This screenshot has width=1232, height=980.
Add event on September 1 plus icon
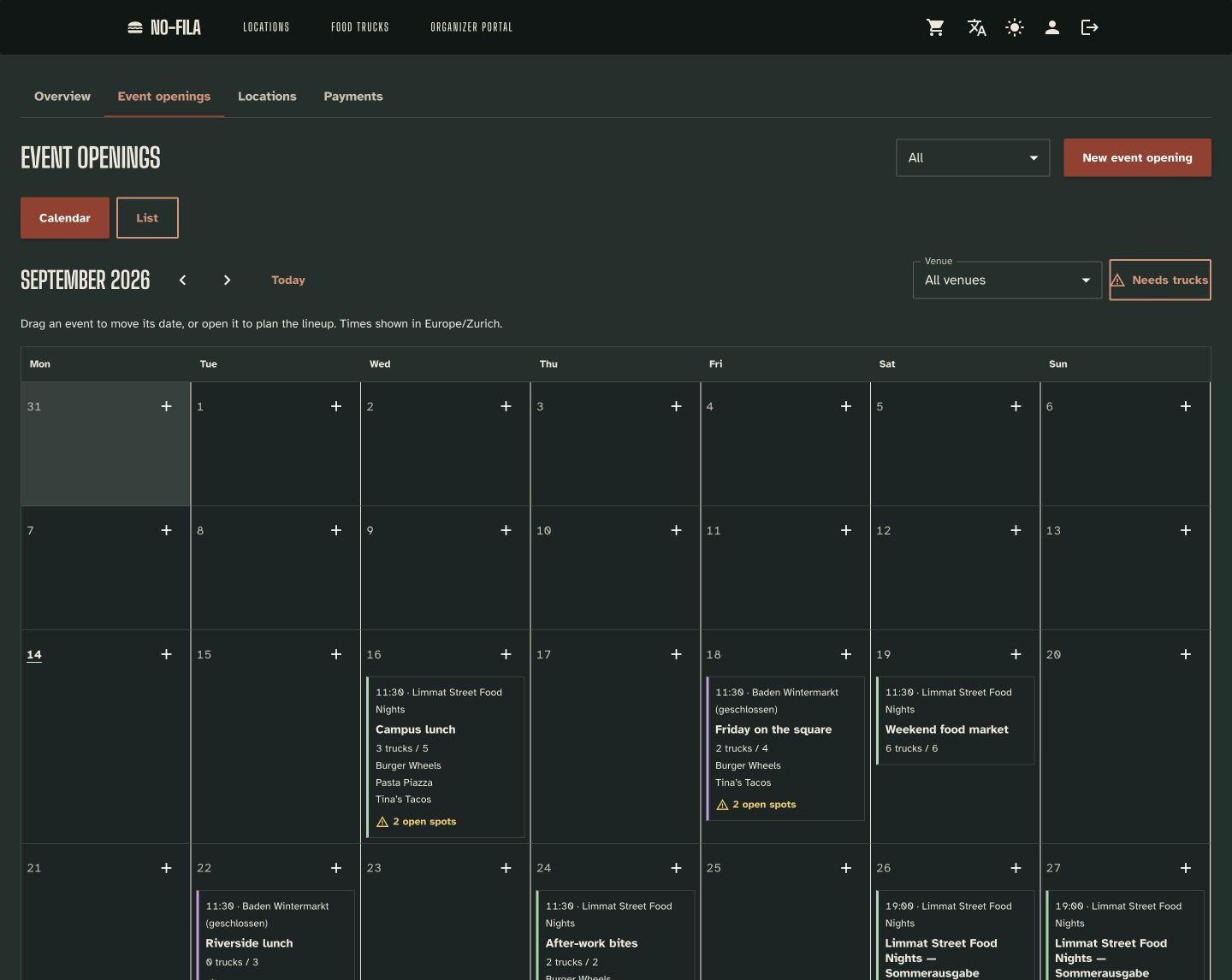(336, 406)
